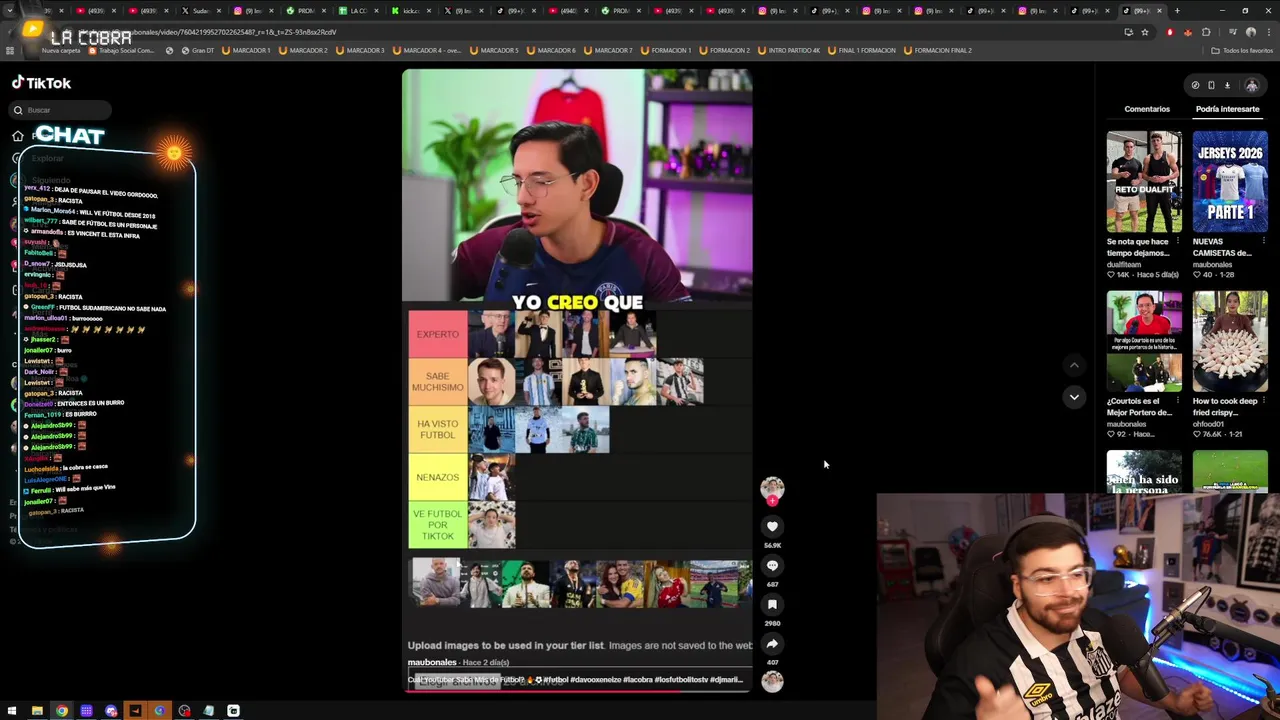This screenshot has height=720, width=1280.
Task: Open RETO DUALFIT video thumbnail
Action: pyautogui.click(x=1144, y=181)
